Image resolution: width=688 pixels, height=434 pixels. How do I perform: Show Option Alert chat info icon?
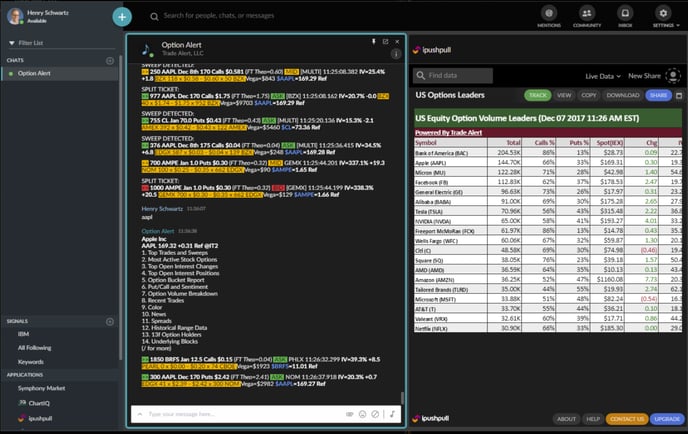tap(396, 54)
